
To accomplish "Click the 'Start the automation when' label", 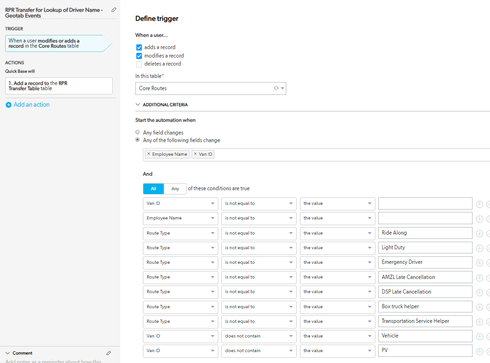I will [165, 120].
